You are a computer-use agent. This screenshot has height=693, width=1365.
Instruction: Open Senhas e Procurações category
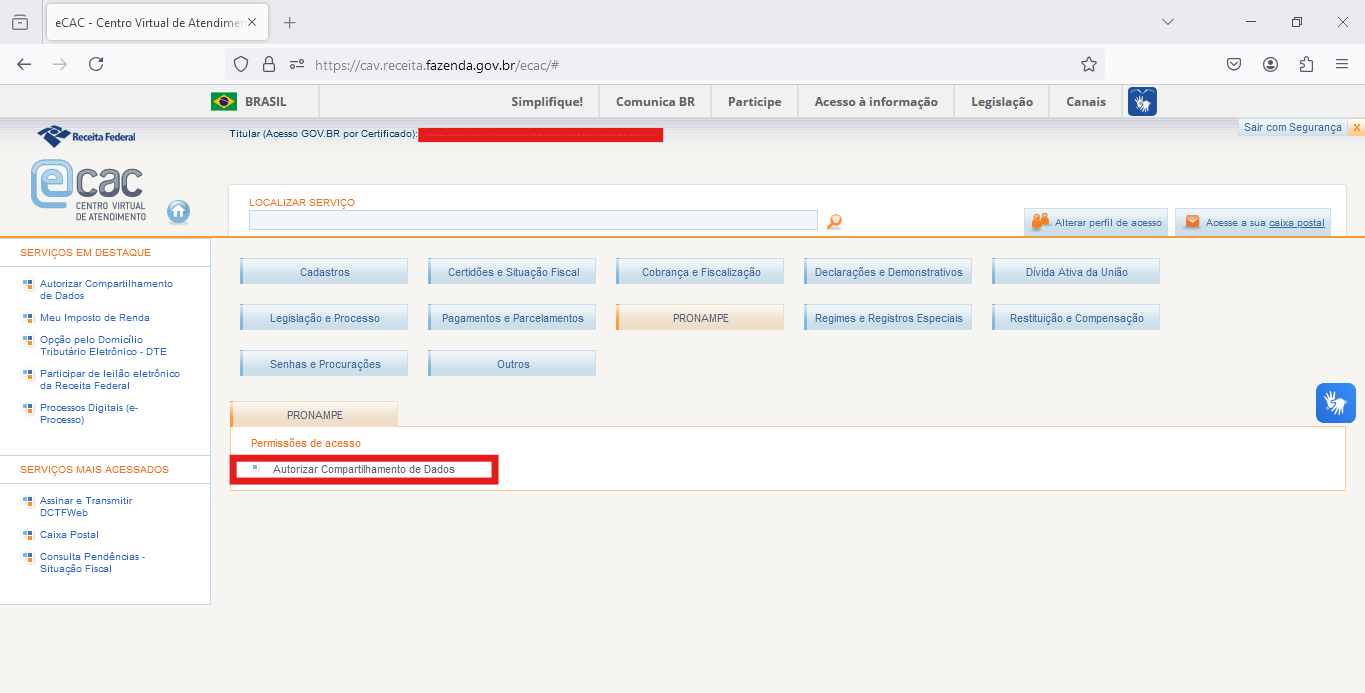point(324,364)
